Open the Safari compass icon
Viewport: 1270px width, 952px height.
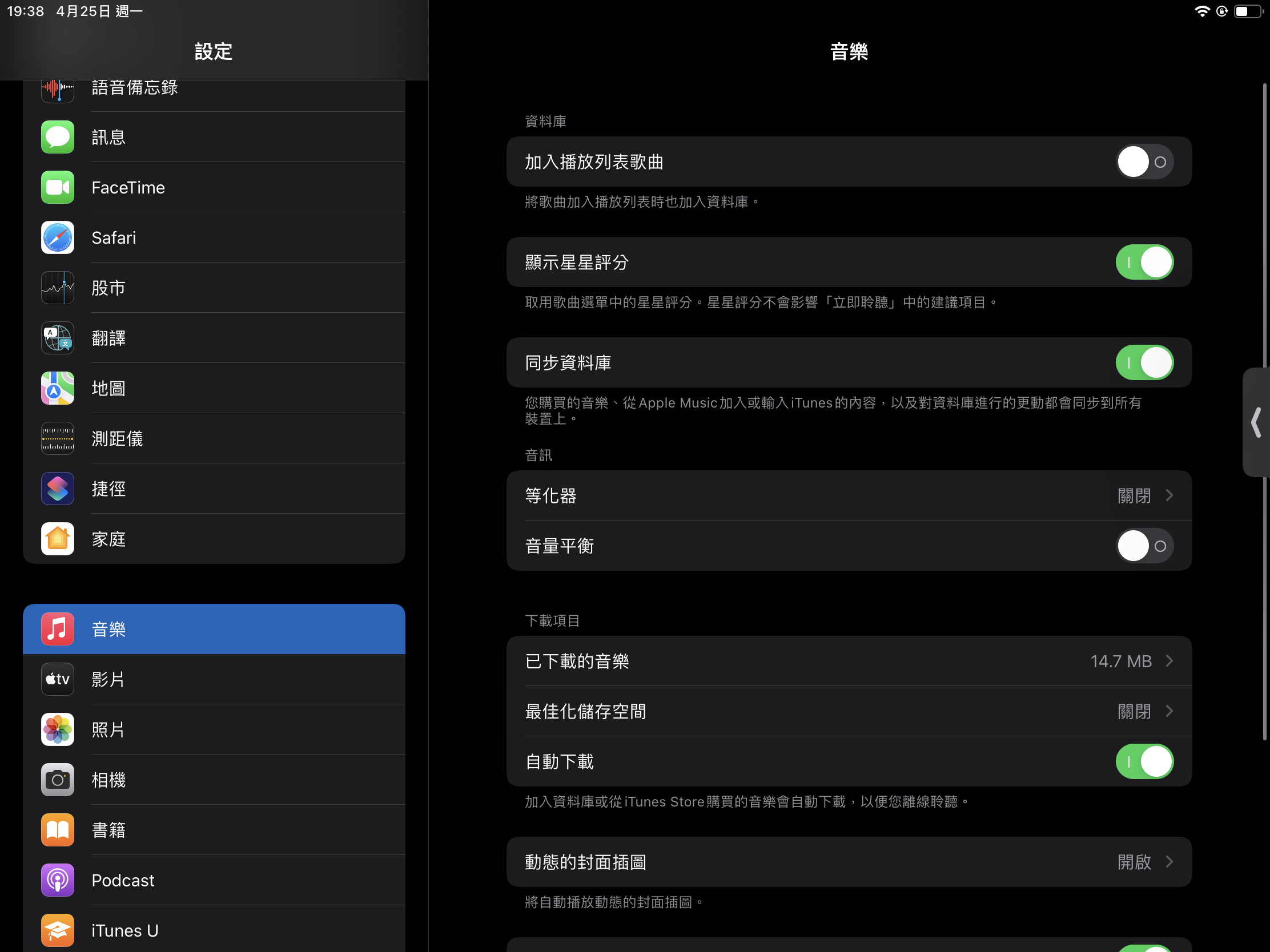(58, 237)
